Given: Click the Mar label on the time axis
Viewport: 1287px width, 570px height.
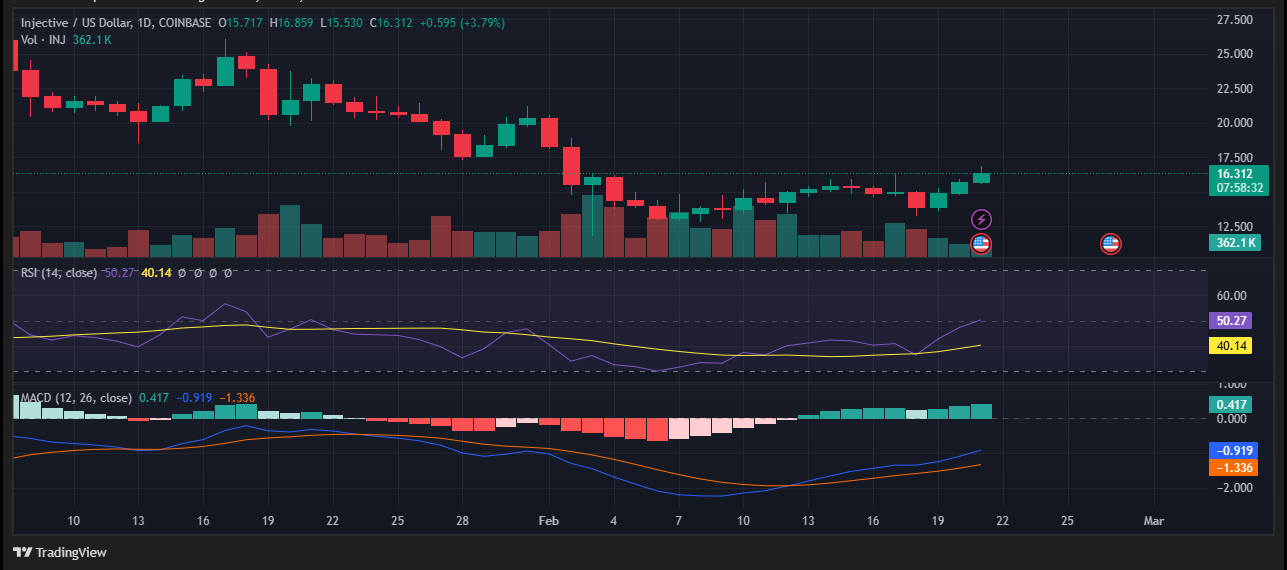Looking at the screenshot, I should click(x=1154, y=521).
